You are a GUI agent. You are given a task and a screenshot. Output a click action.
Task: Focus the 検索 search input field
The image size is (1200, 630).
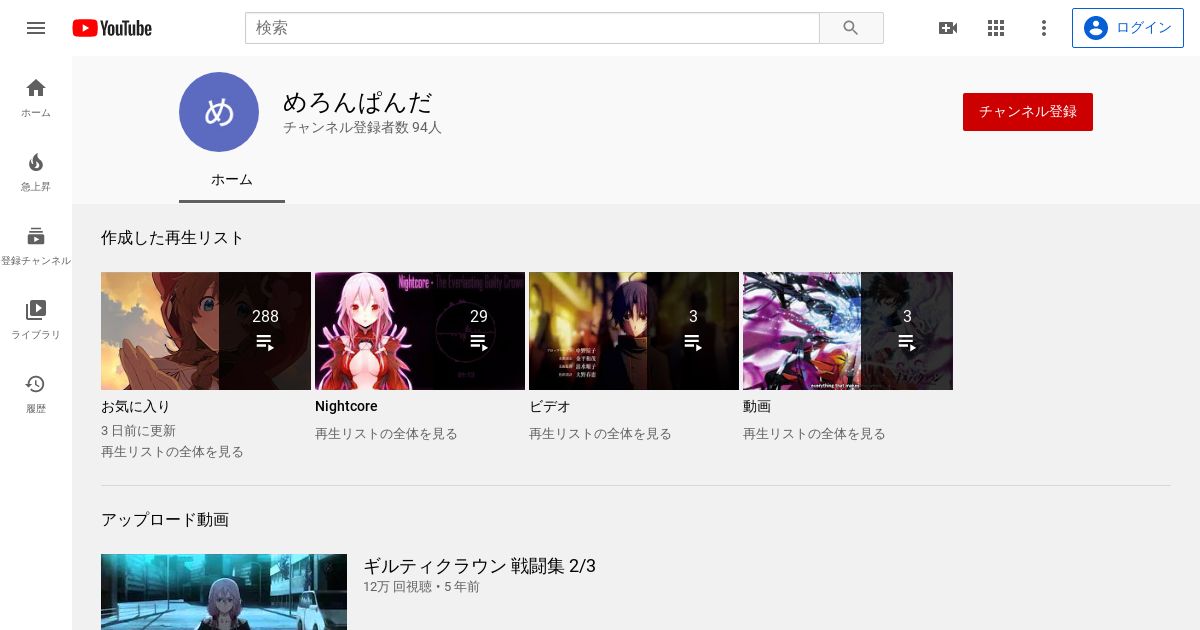(532, 28)
